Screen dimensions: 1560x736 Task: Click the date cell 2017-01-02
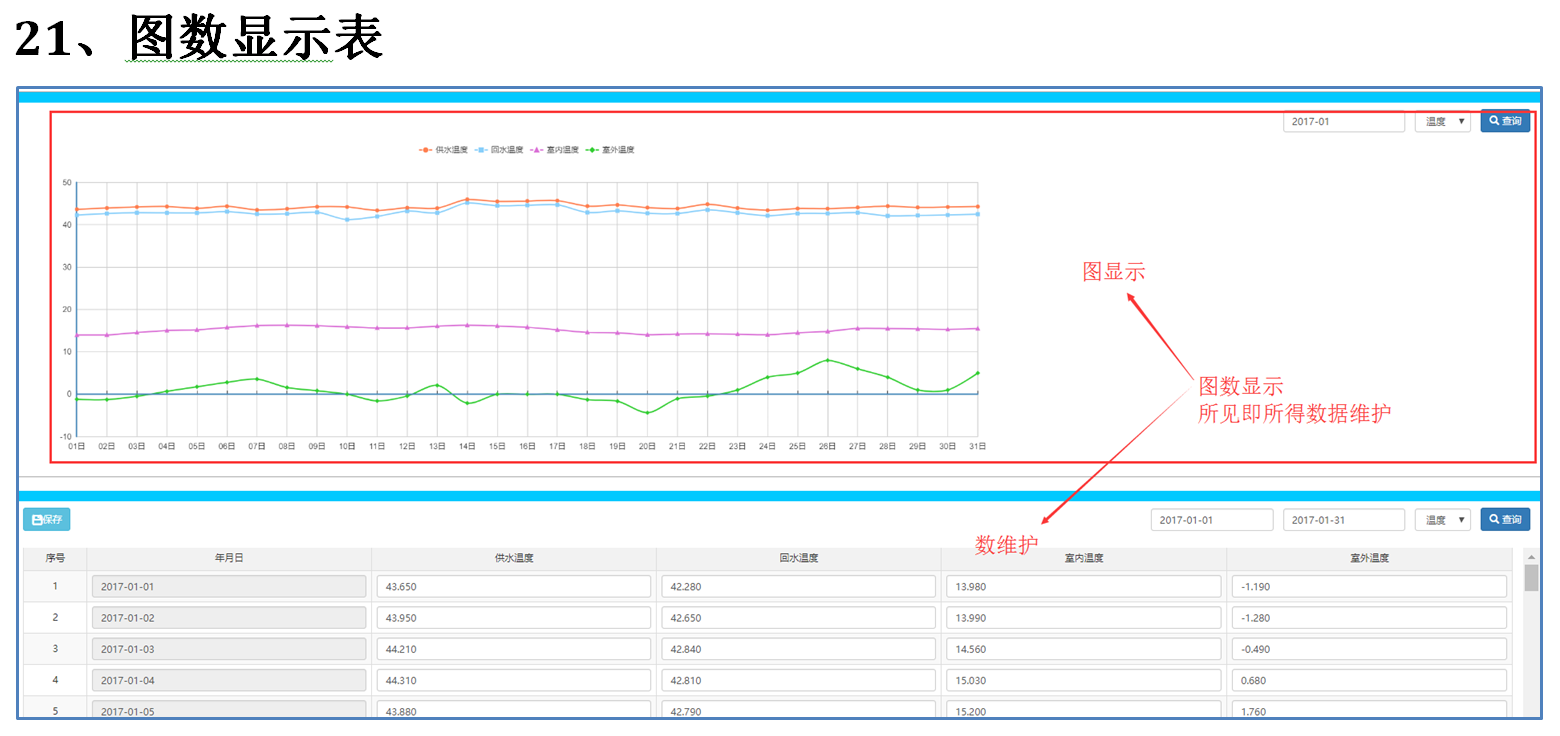click(x=229, y=618)
